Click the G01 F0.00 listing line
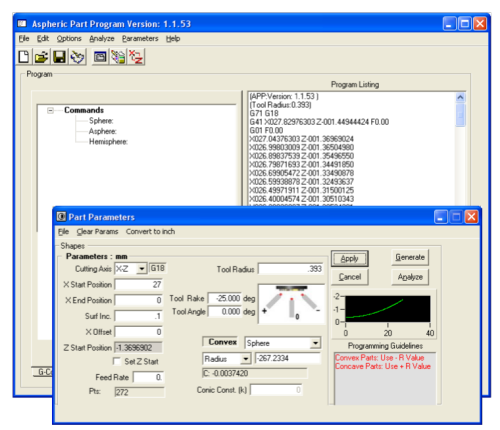The image size is (500, 430). tap(266, 130)
